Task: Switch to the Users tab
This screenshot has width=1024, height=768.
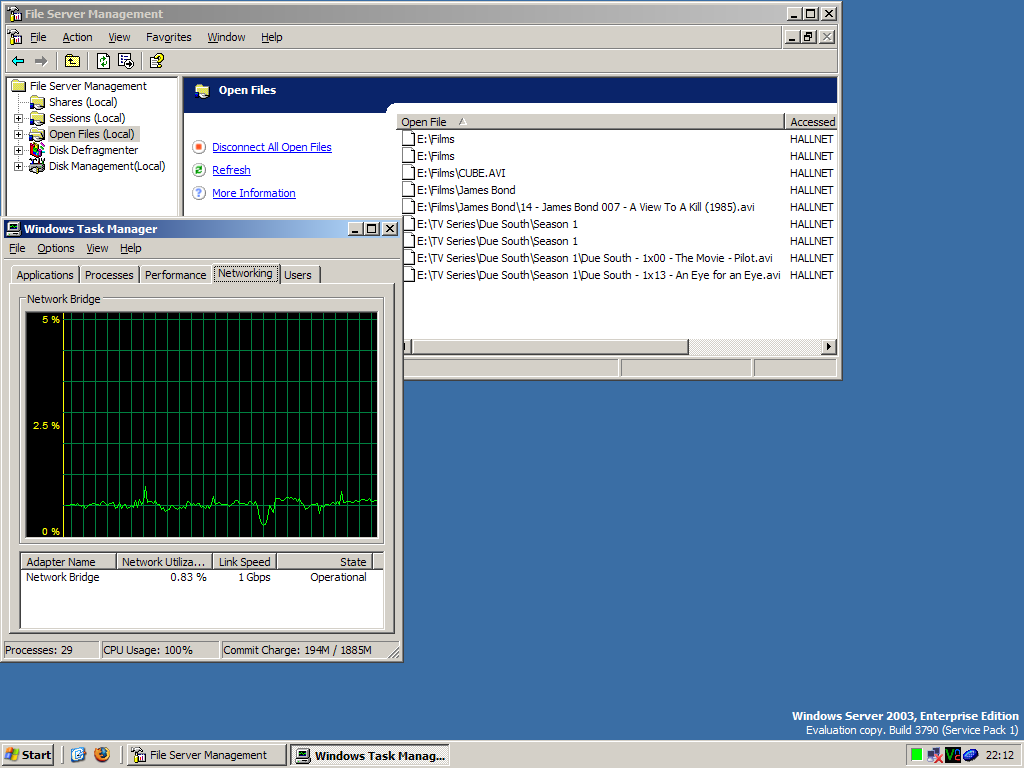Action: (x=298, y=275)
